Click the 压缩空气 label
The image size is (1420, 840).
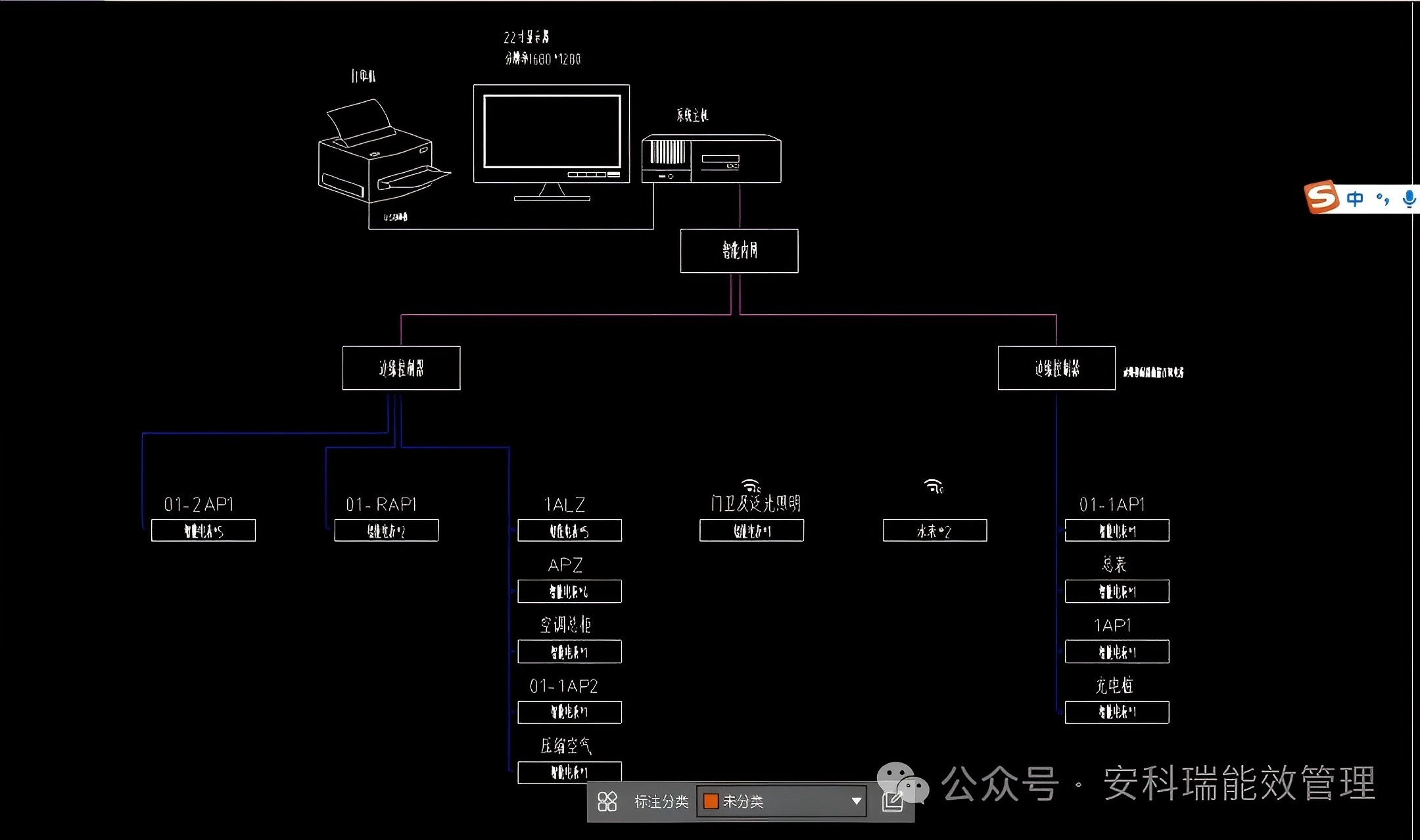point(566,745)
